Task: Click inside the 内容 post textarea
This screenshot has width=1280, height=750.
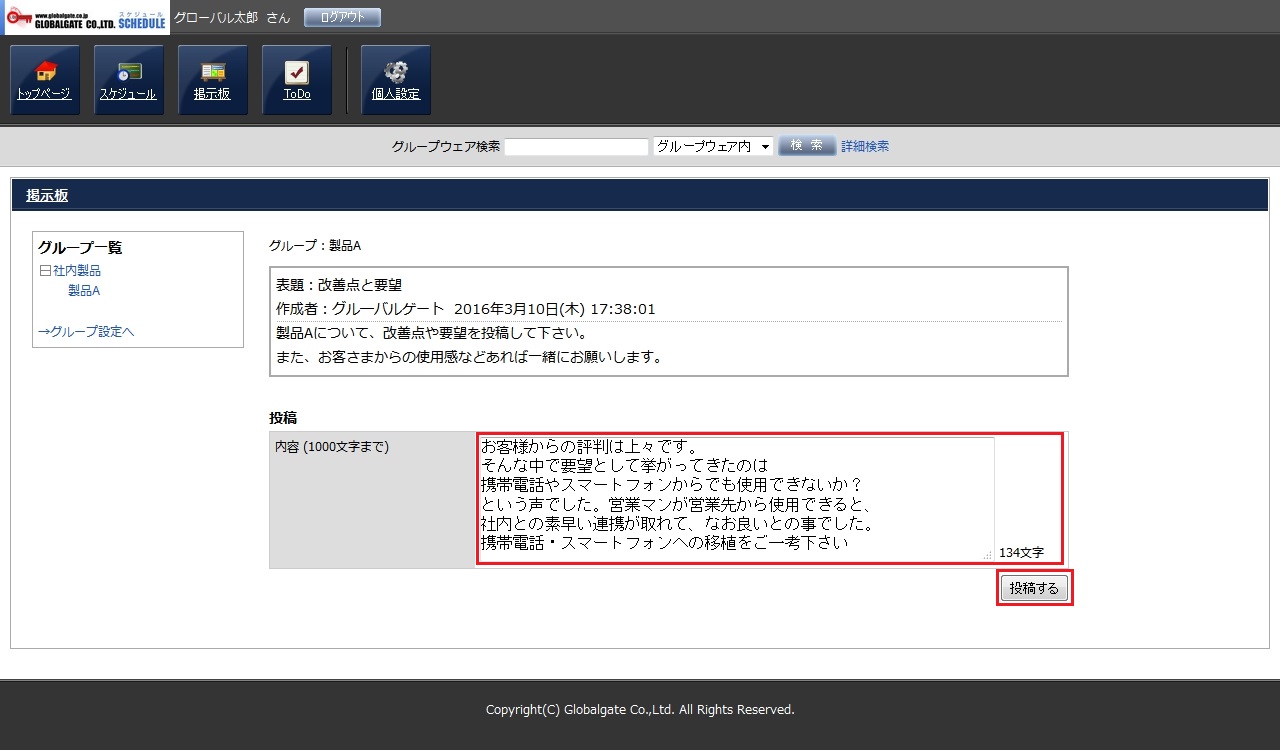Action: (735, 498)
